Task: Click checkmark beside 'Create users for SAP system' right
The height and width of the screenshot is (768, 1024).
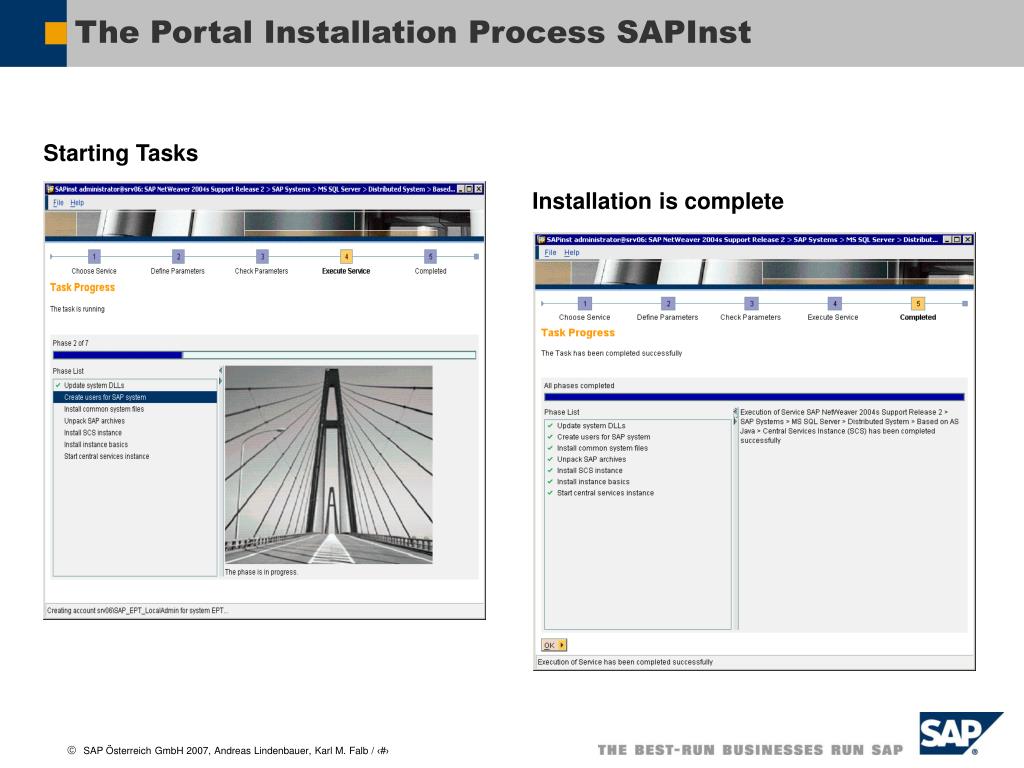Action: pyautogui.click(x=550, y=437)
